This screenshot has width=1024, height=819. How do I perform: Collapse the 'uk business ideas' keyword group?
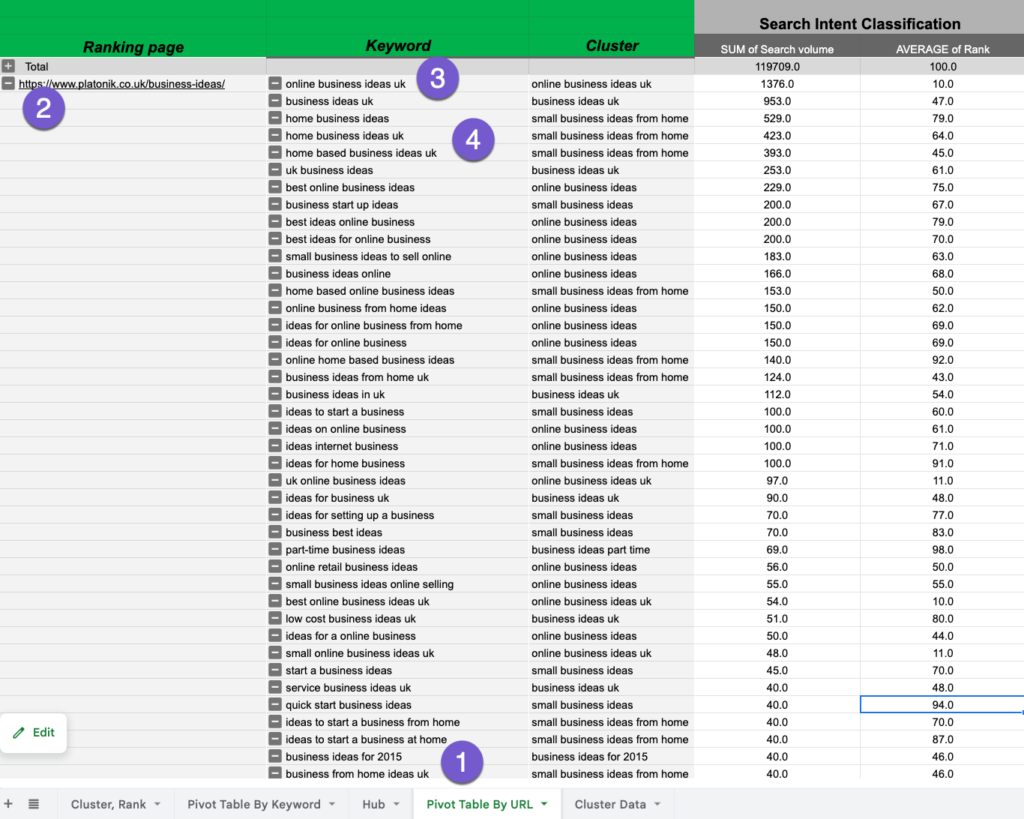tap(275, 170)
